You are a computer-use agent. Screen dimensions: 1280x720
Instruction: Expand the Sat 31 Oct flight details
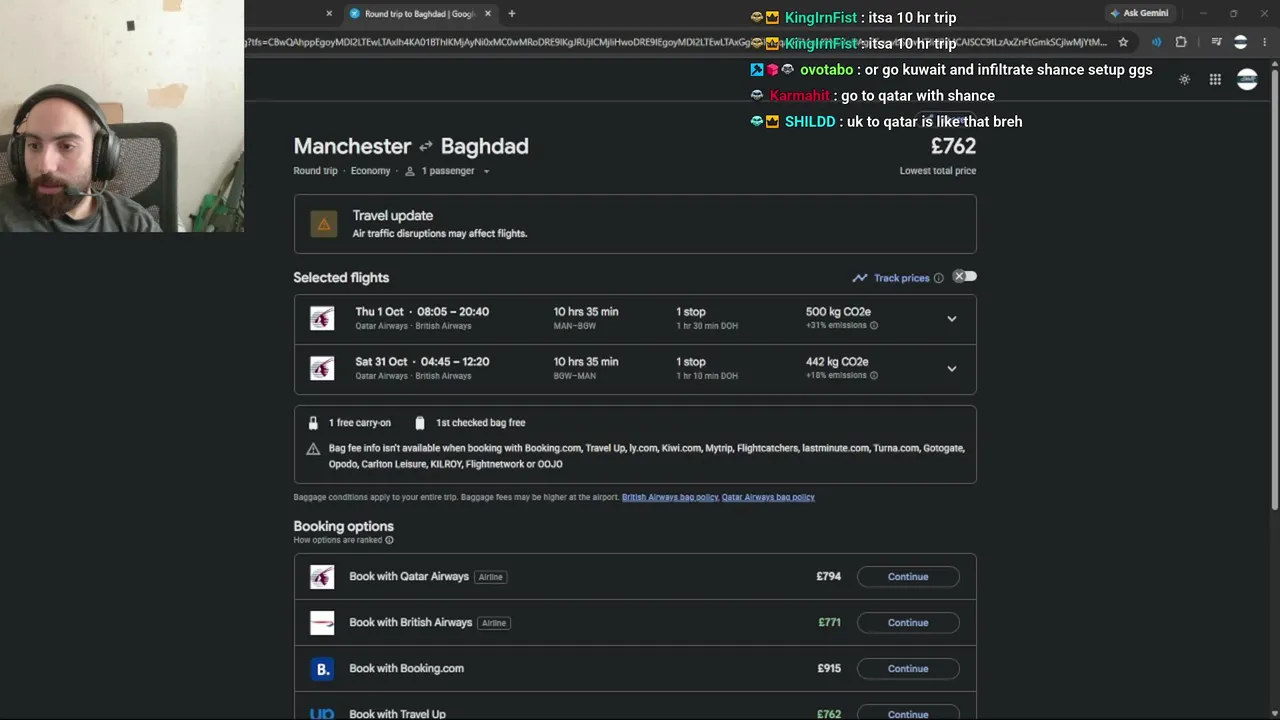click(952, 369)
